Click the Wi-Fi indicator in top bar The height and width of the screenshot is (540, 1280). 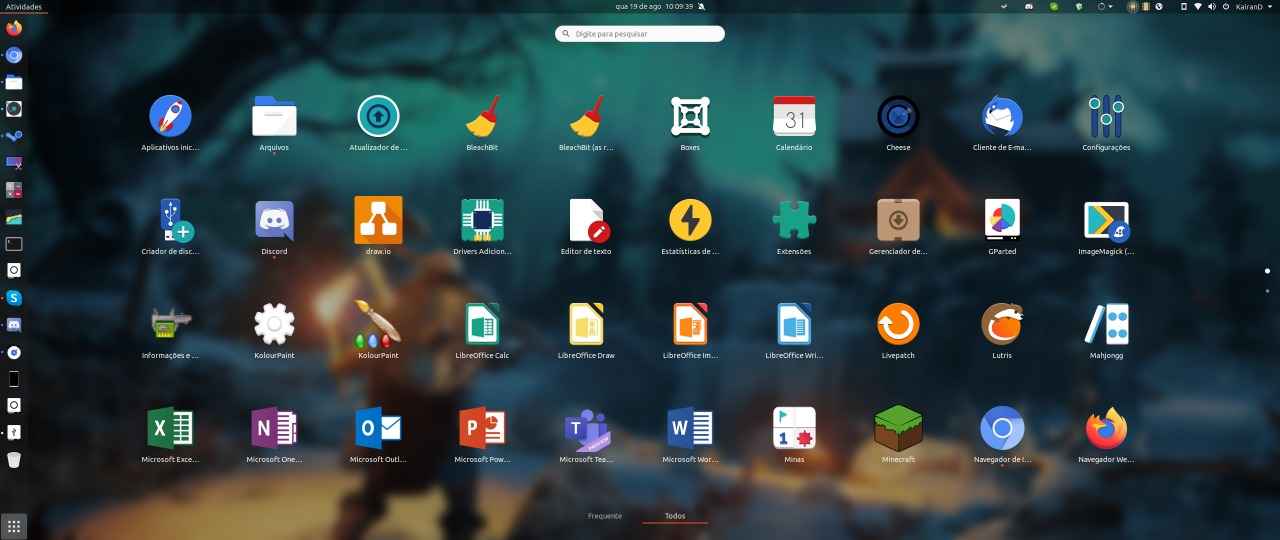1198,6
